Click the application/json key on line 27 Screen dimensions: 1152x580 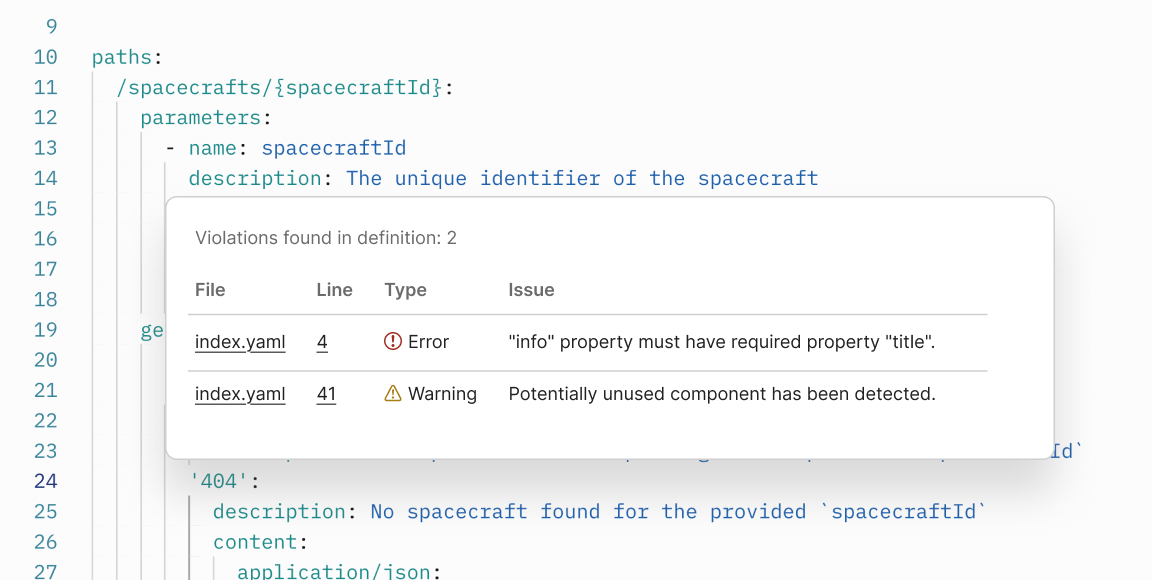(334, 571)
